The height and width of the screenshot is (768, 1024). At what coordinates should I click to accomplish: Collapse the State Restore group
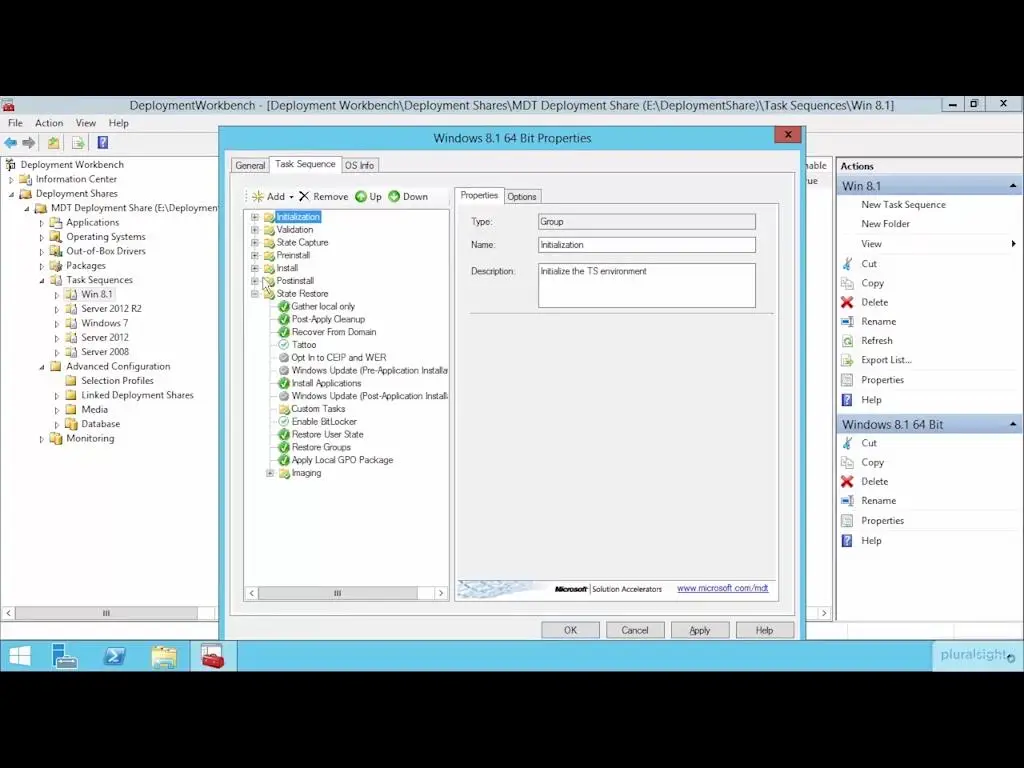255,294
